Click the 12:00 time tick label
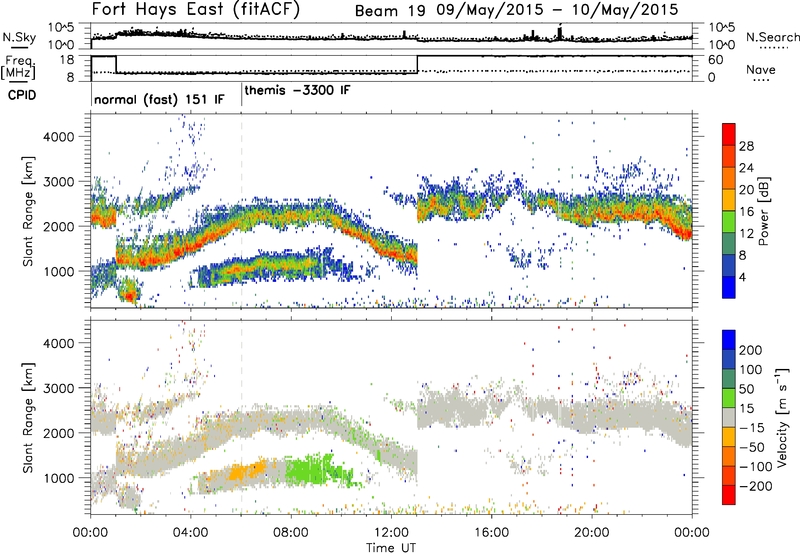 click(x=391, y=533)
